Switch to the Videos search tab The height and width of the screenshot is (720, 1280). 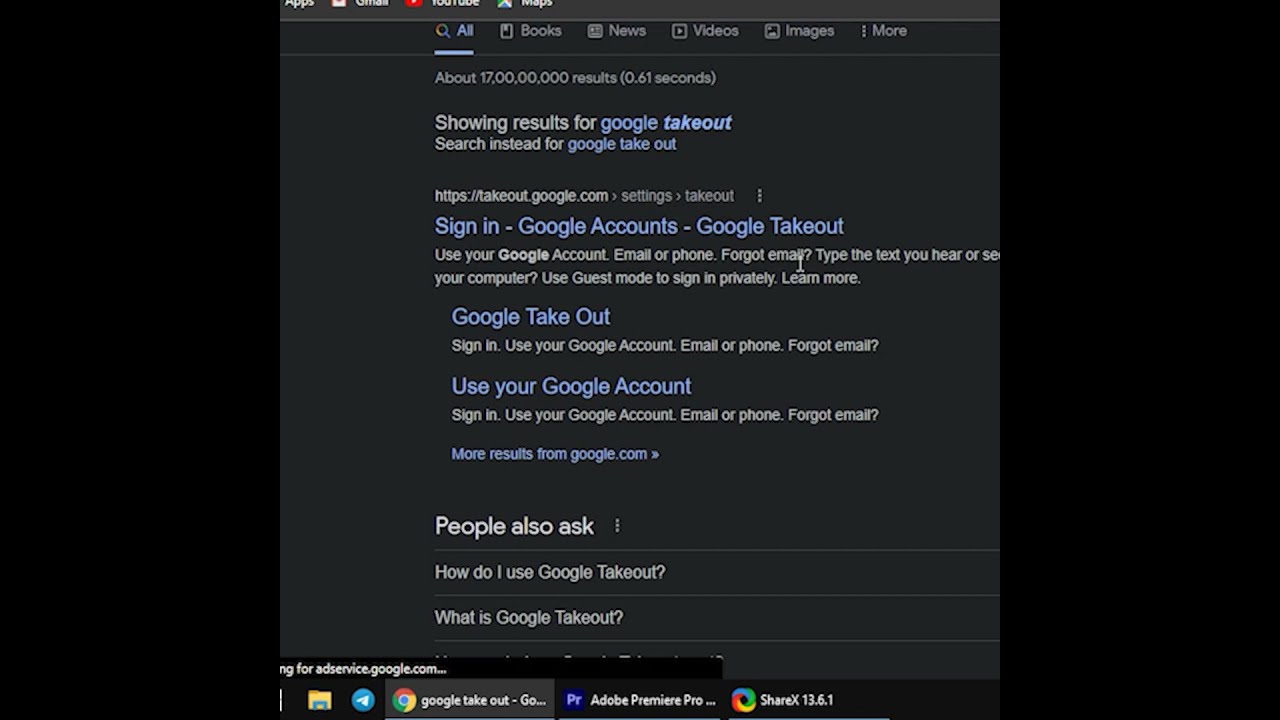705,31
